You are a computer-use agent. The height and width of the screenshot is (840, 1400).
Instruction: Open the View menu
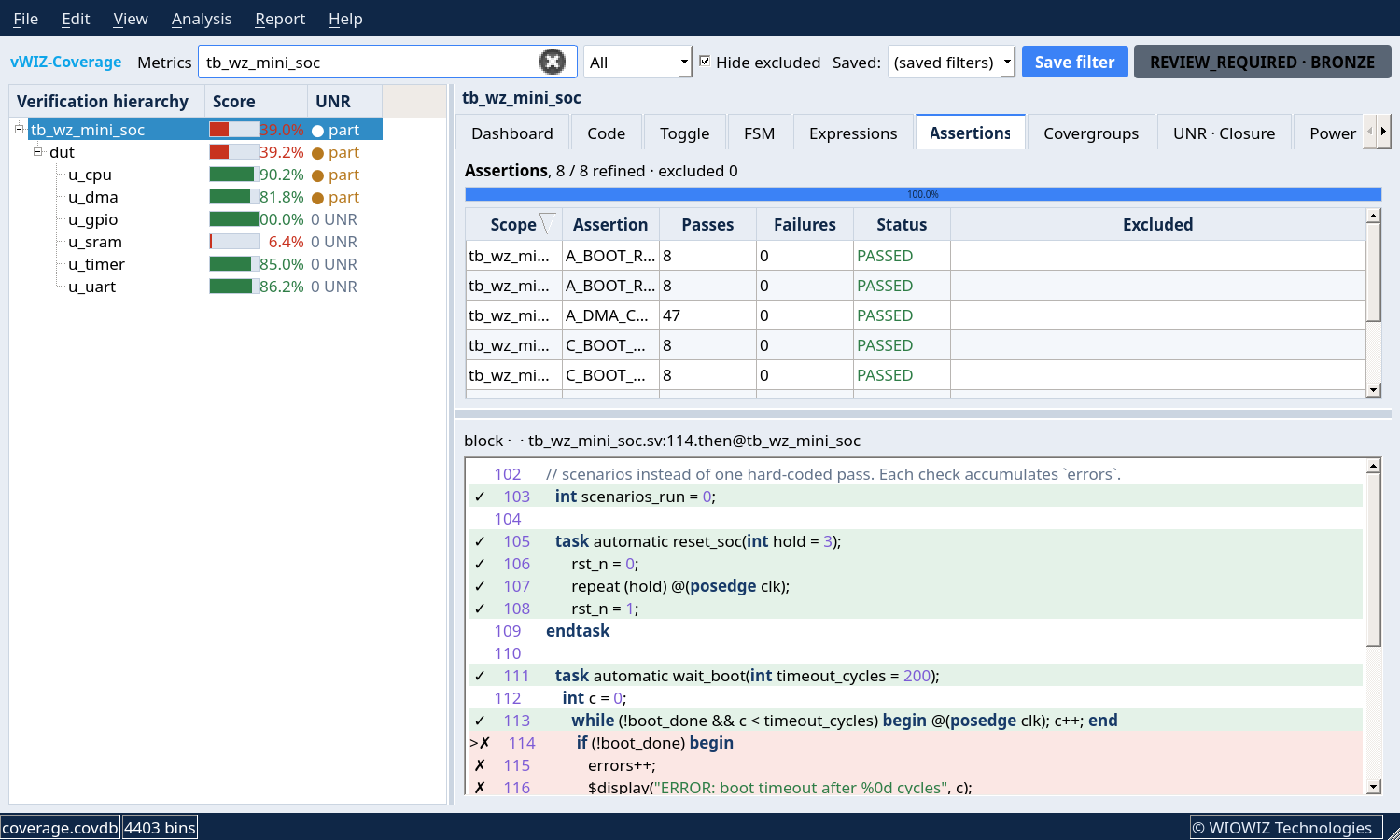(x=131, y=19)
